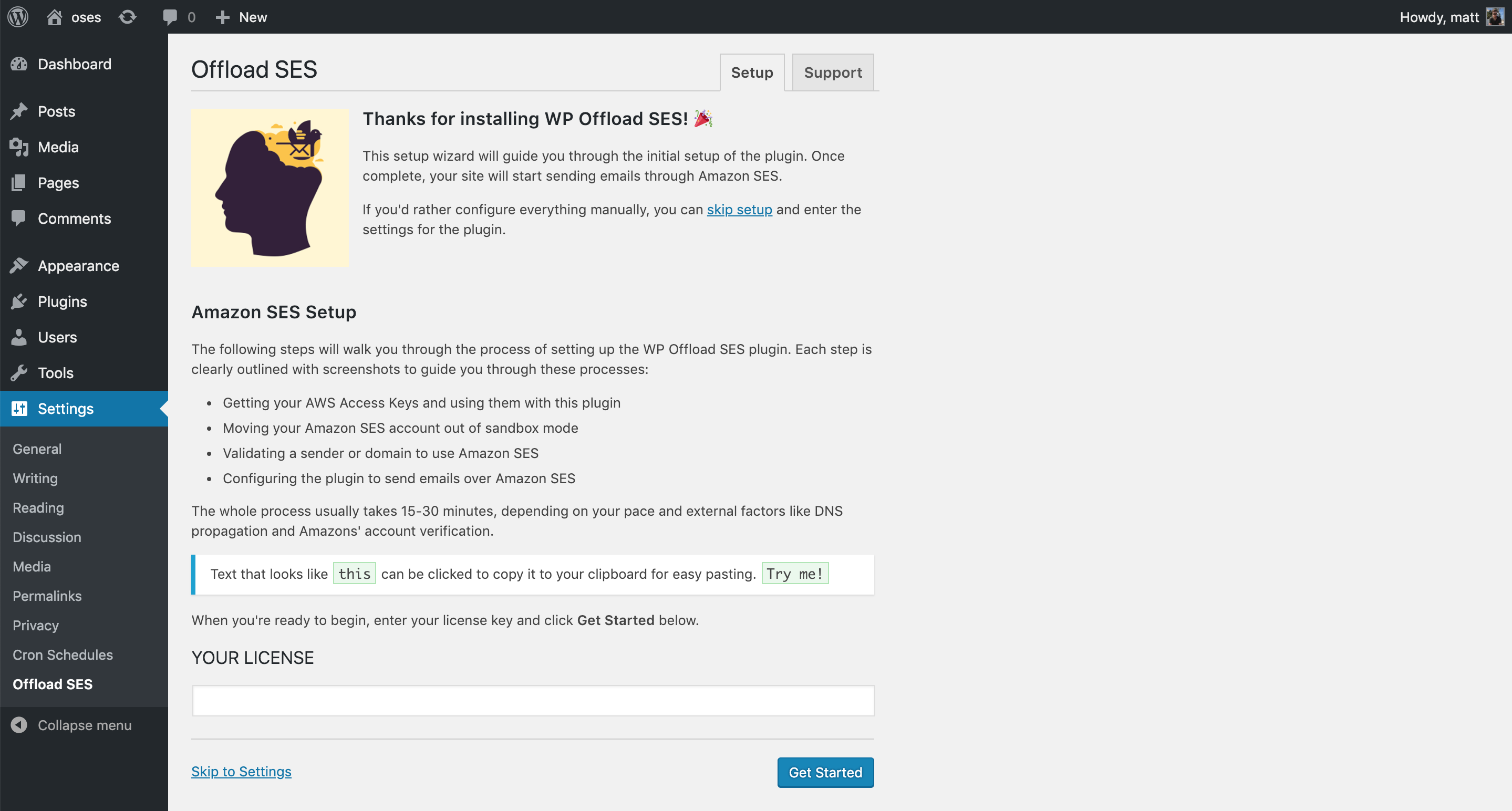
Task: Click matt's avatar thumbnail
Action: (x=1494, y=16)
